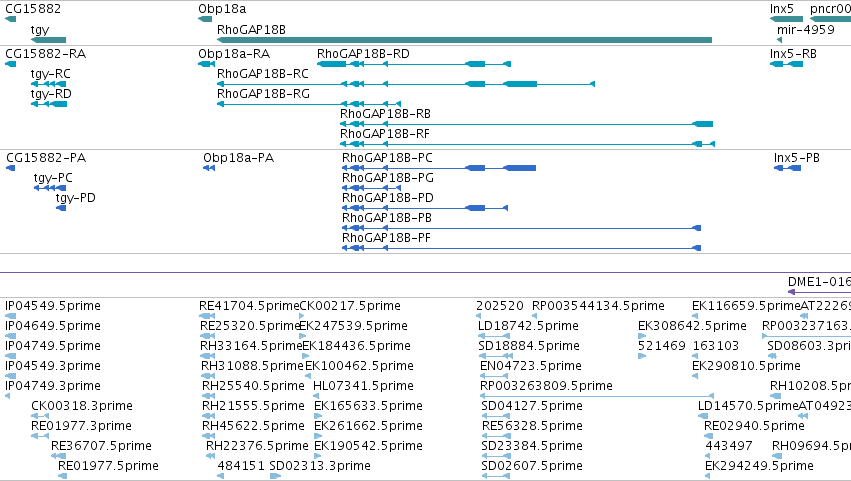Select the RE02940.5prime EST label

click(x=754, y=426)
